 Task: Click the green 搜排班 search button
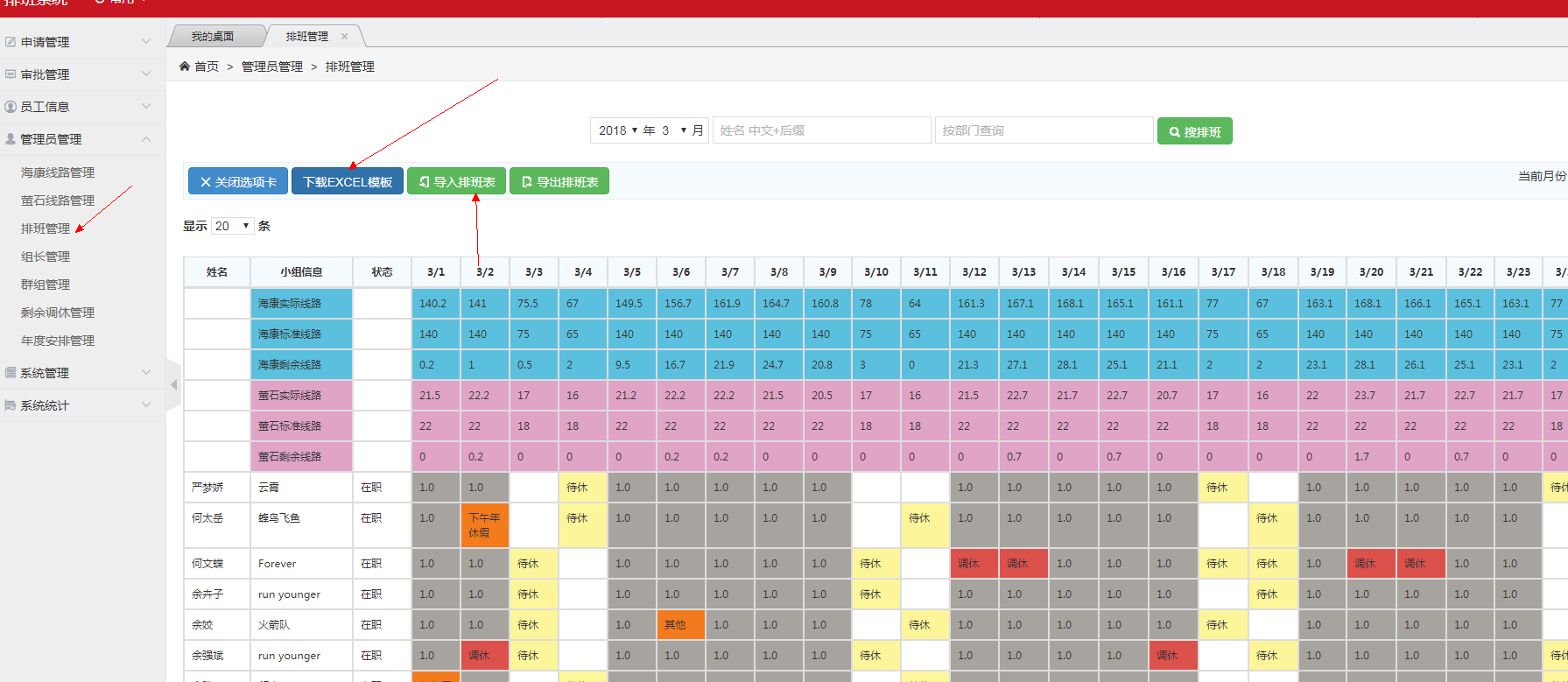tap(1195, 131)
